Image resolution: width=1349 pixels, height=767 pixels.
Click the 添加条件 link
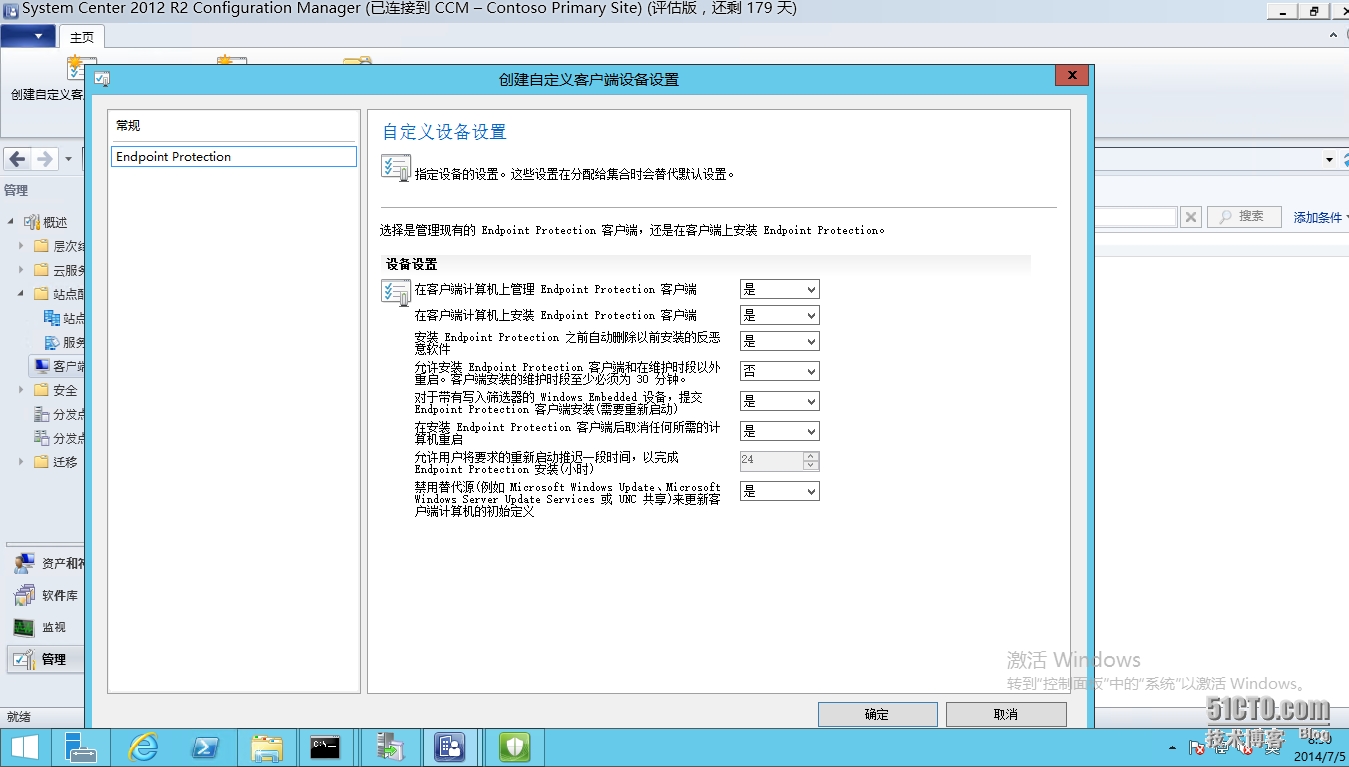1320,217
